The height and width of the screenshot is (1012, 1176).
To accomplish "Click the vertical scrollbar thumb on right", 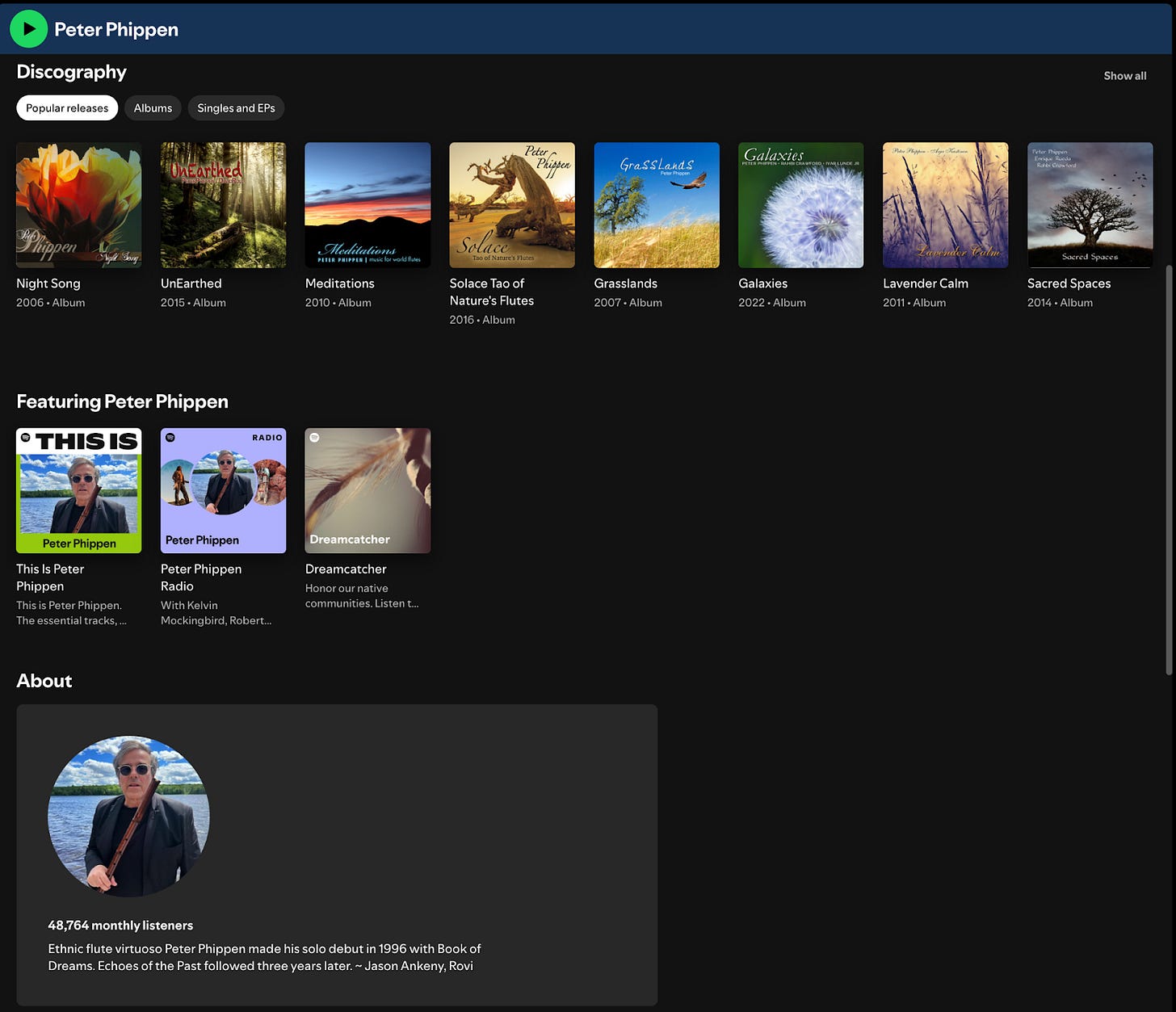I will point(1169,470).
